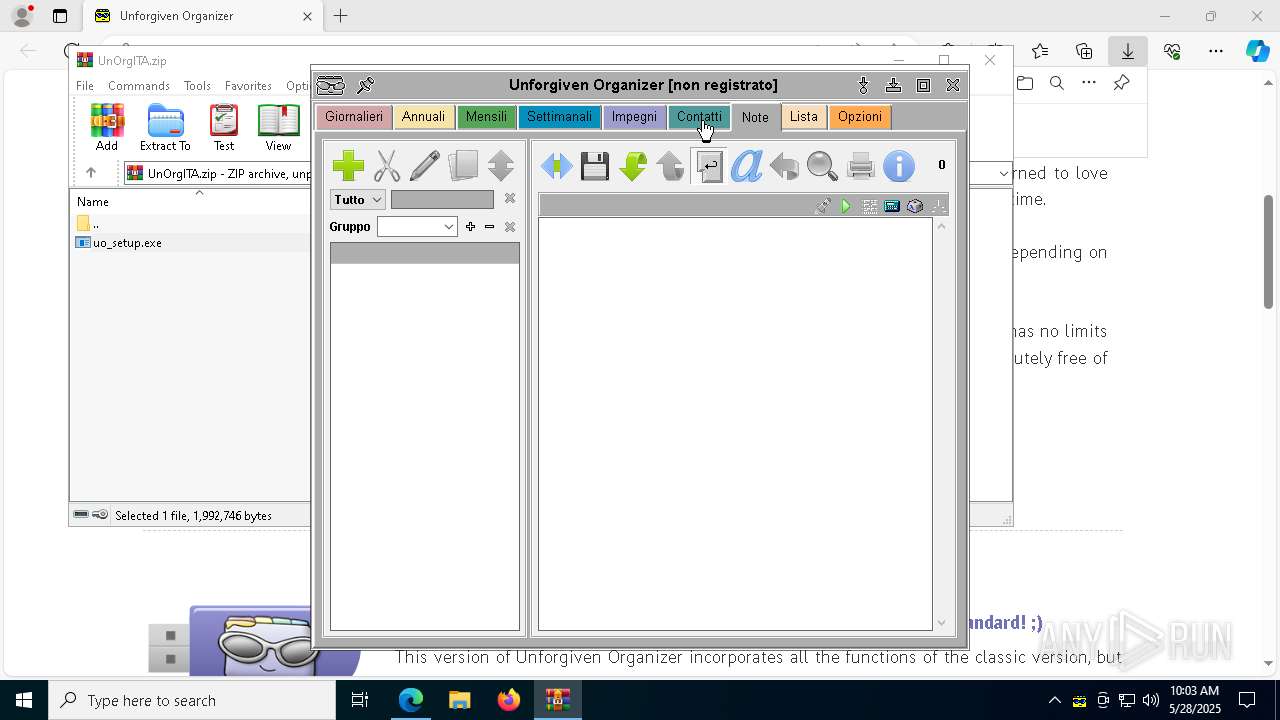Search notes with magnifying glass icon
Image resolution: width=1280 pixels, height=720 pixels.
click(822, 166)
